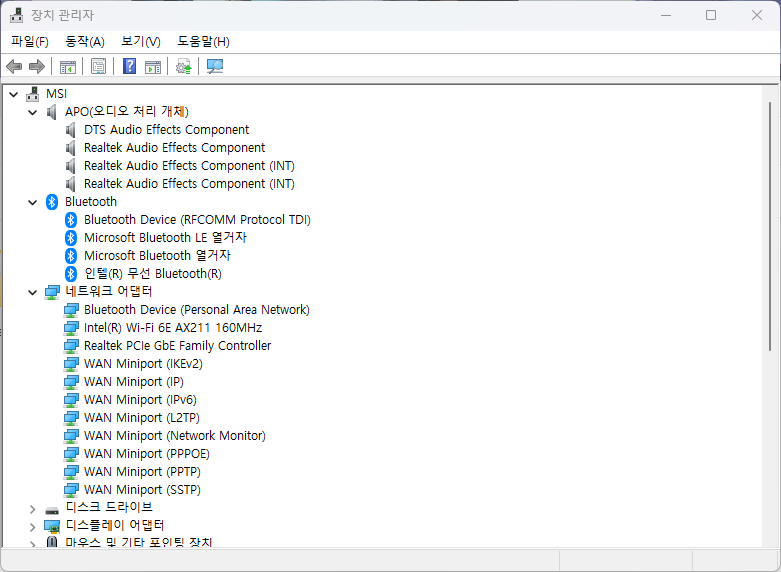Select WAN Miniport (PPTP) entry
The width and height of the screenshot is (781, 572).
click(142, 471)
